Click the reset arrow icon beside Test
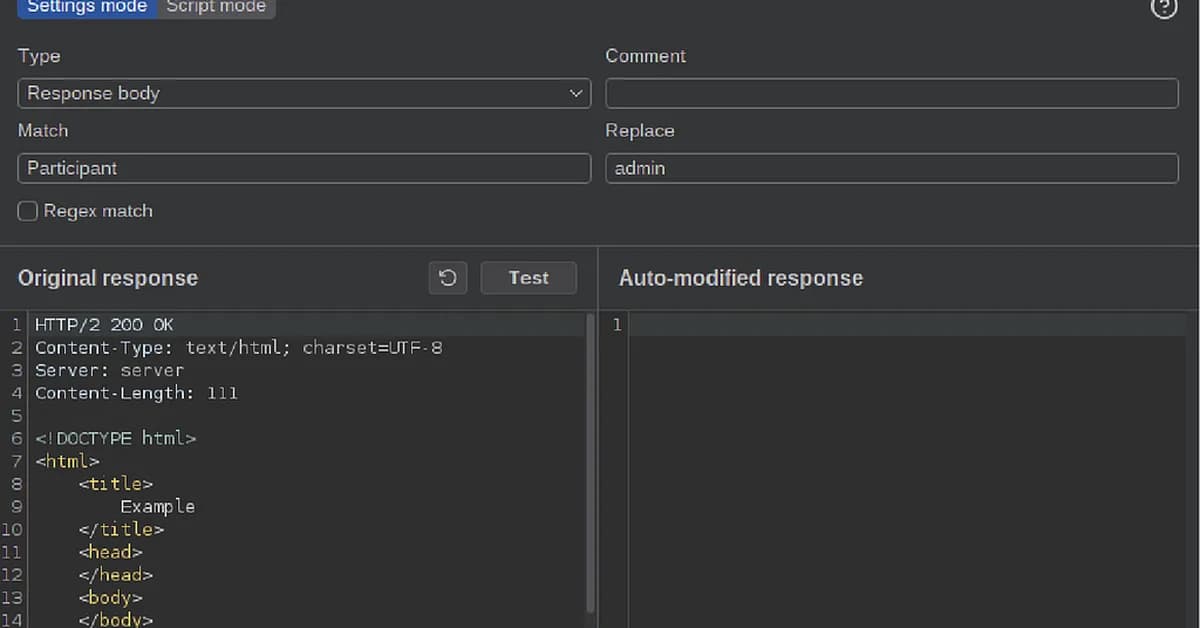 coord(448,278)
